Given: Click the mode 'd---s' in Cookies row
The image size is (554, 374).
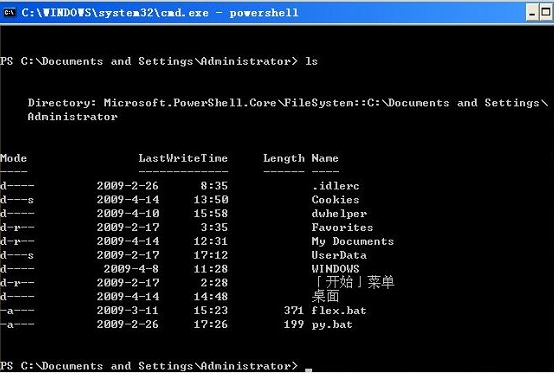Looking at the screenshot, I should tap(17, 200).
